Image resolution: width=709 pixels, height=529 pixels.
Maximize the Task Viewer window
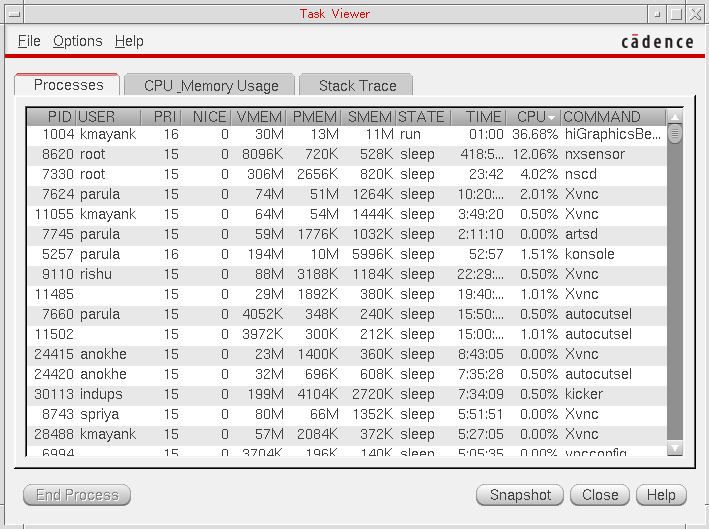click(x=676, y=14)
